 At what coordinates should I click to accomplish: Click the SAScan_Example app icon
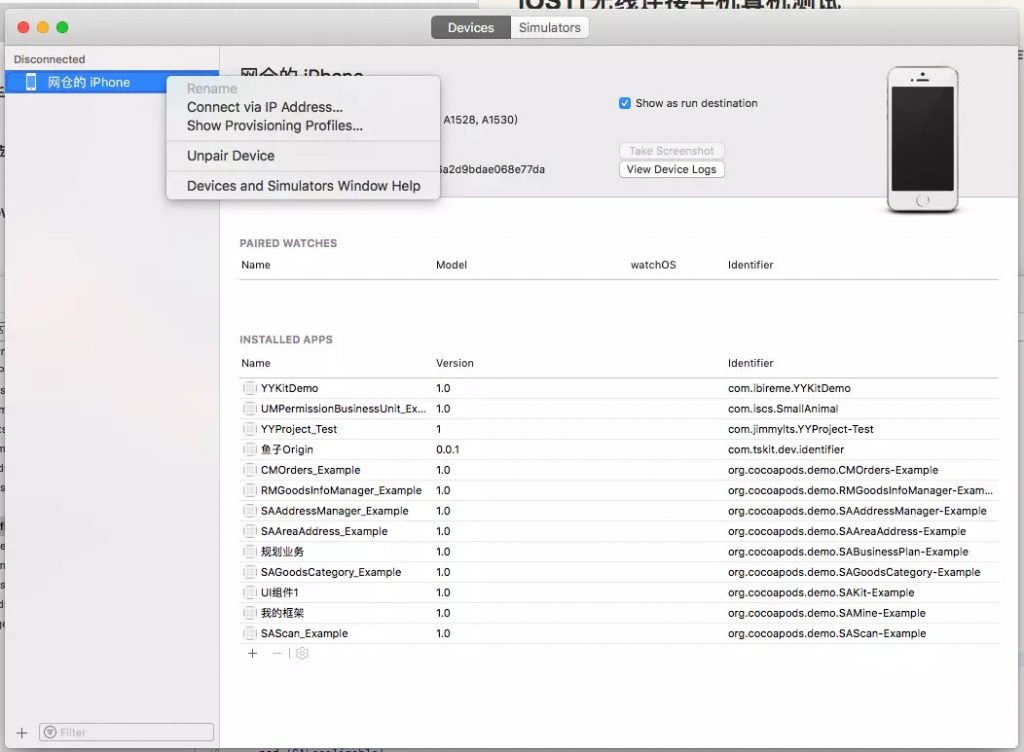click(249, 633)
